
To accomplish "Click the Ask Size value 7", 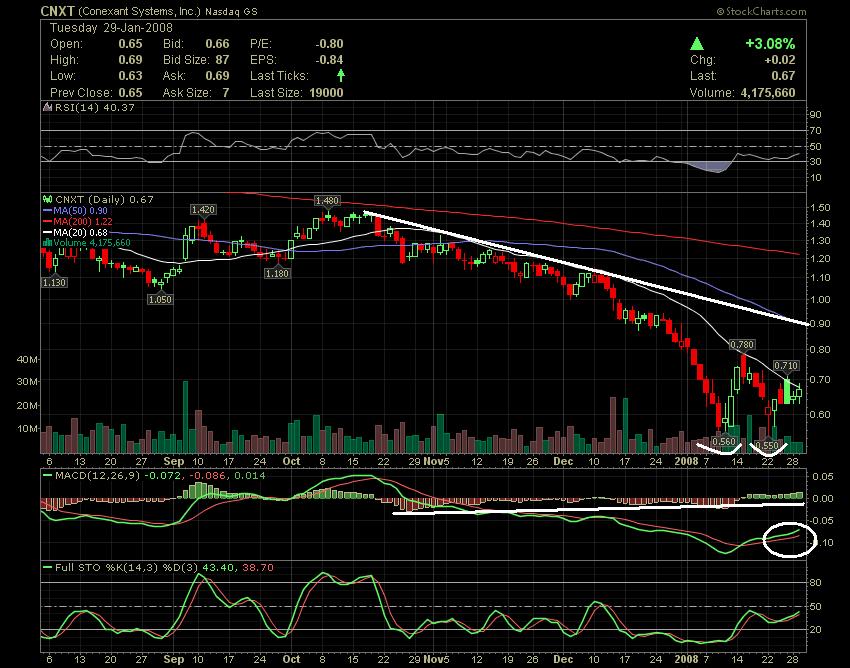I will (x=226, y=93).
